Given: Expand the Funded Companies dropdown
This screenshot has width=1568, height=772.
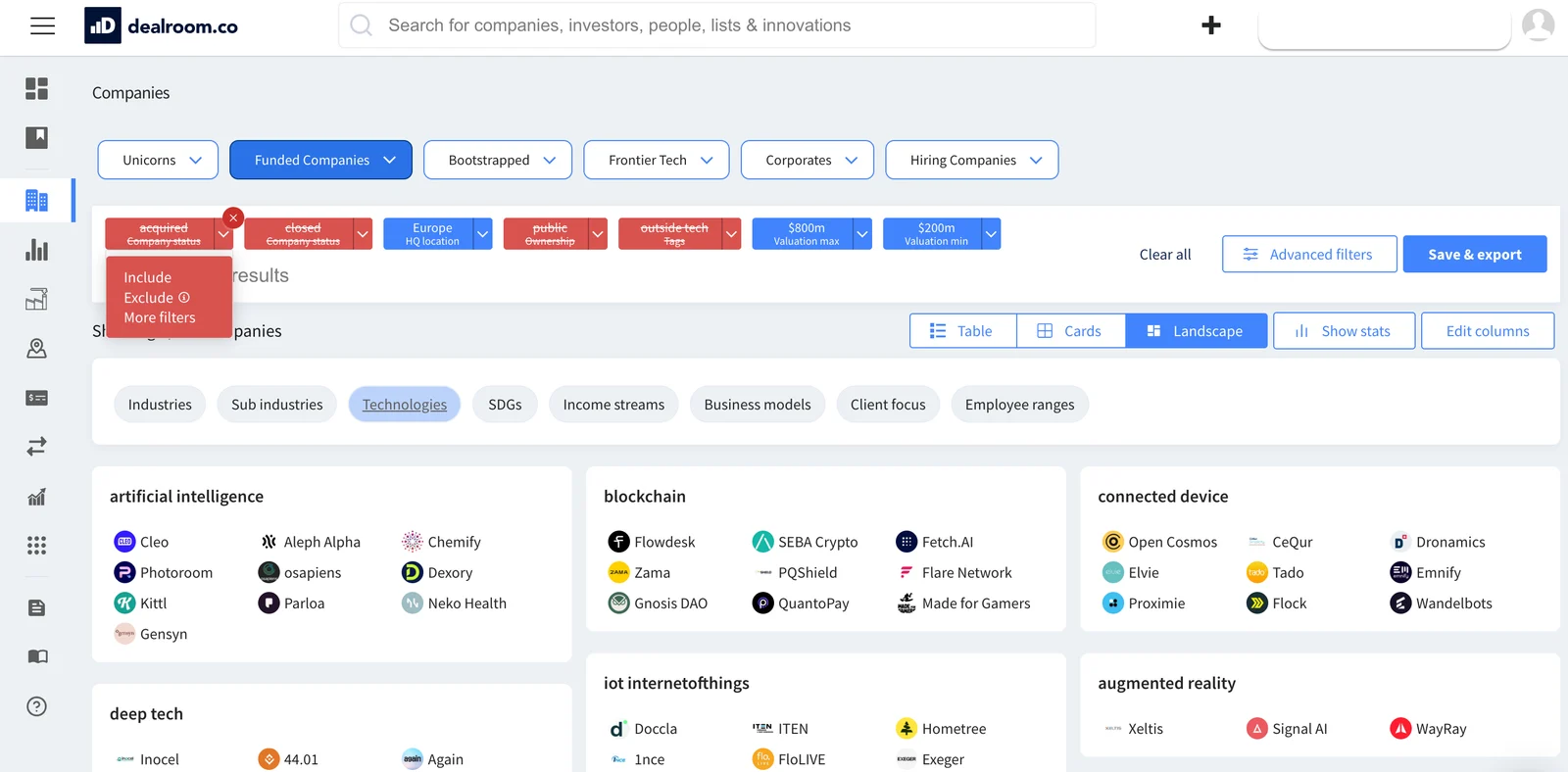Looking at the screenshot, I should [389, 160].
